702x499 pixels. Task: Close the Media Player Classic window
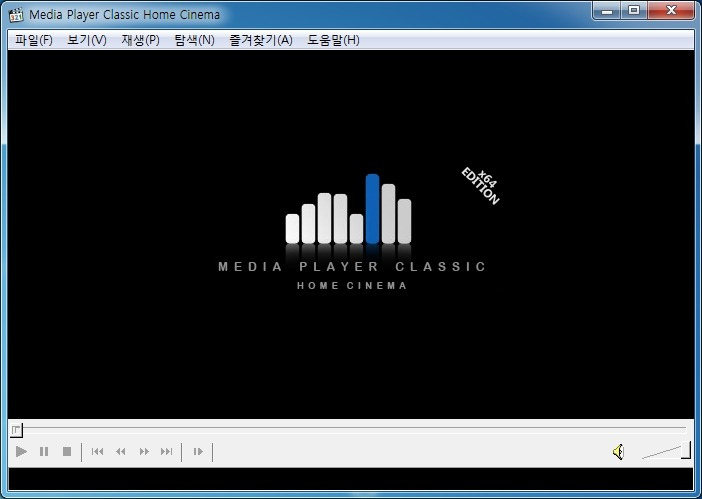coord(671,11)
